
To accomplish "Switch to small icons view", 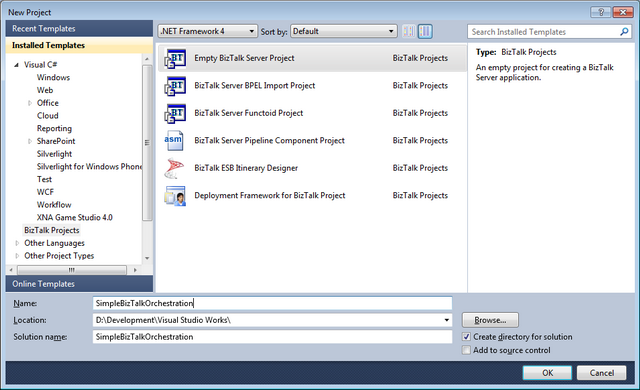I will (409, 31).
